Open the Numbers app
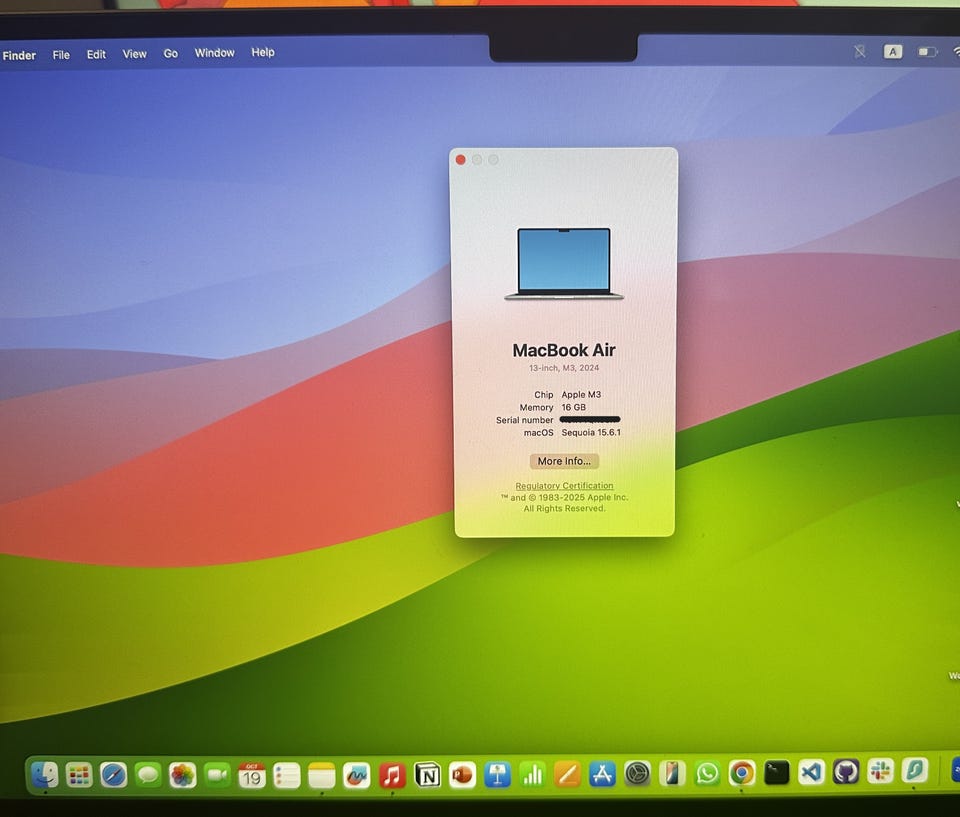960x817 pixels. coord(533,775)
